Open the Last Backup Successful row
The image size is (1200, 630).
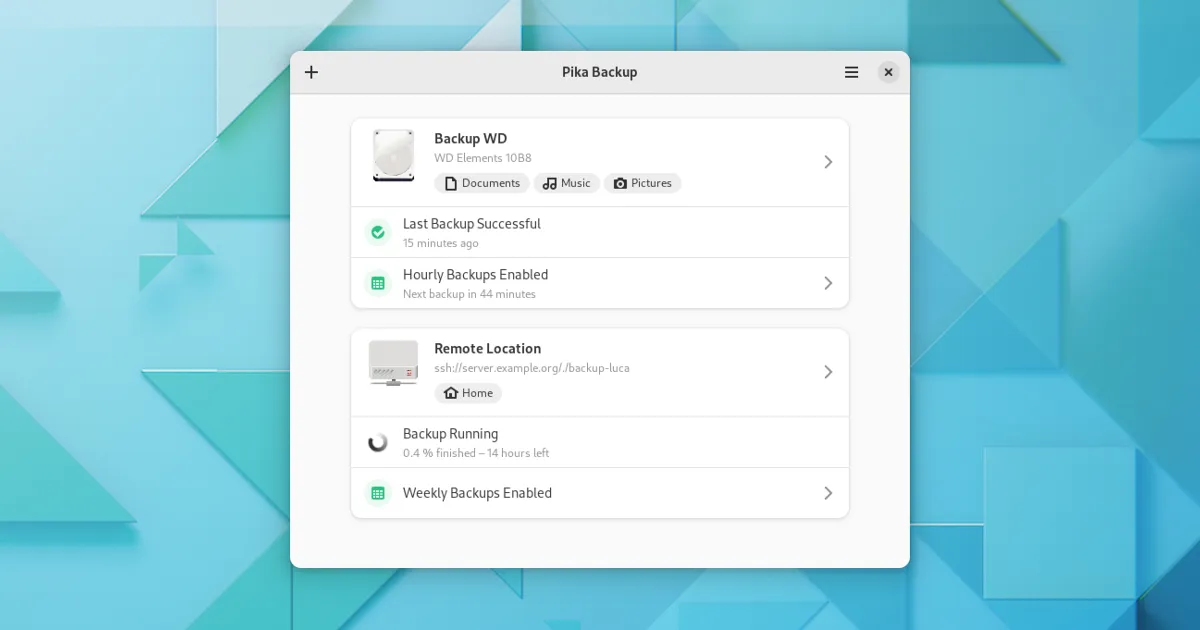point(600,232)
